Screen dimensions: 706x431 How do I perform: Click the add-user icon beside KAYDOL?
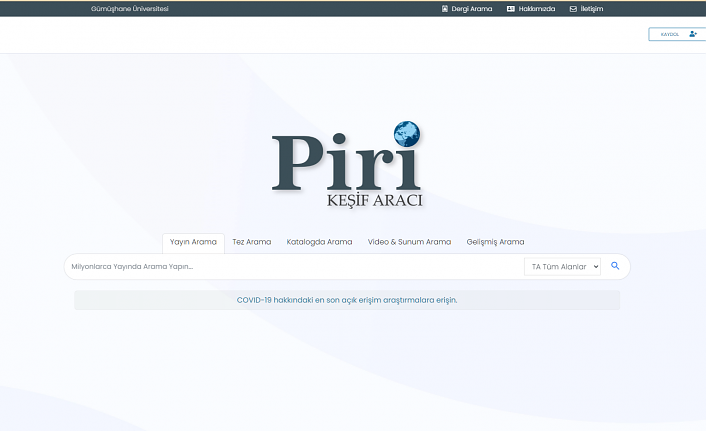pos(693,34)
